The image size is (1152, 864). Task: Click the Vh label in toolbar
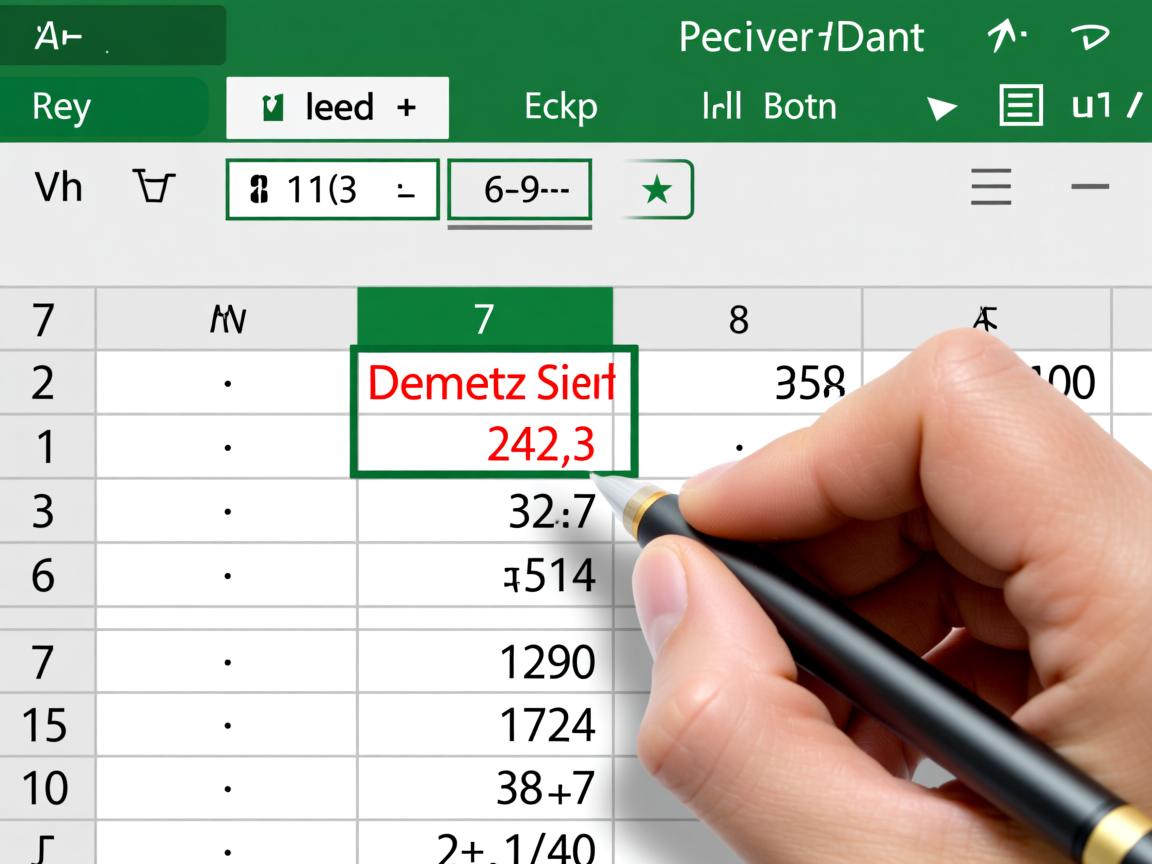tap(58, 187)
